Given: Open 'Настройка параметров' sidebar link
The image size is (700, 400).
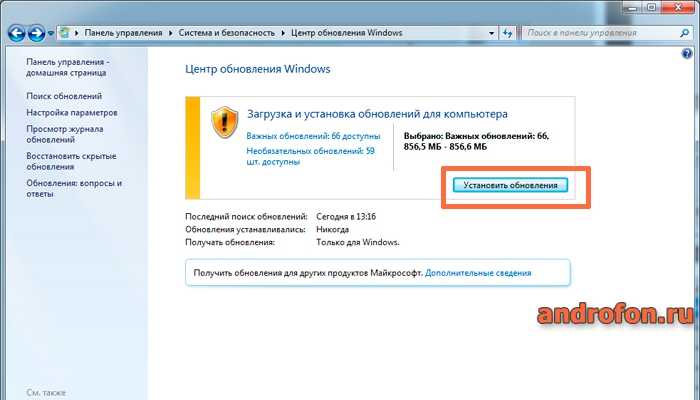Looking at the screenshot, I should click(72, 112).
